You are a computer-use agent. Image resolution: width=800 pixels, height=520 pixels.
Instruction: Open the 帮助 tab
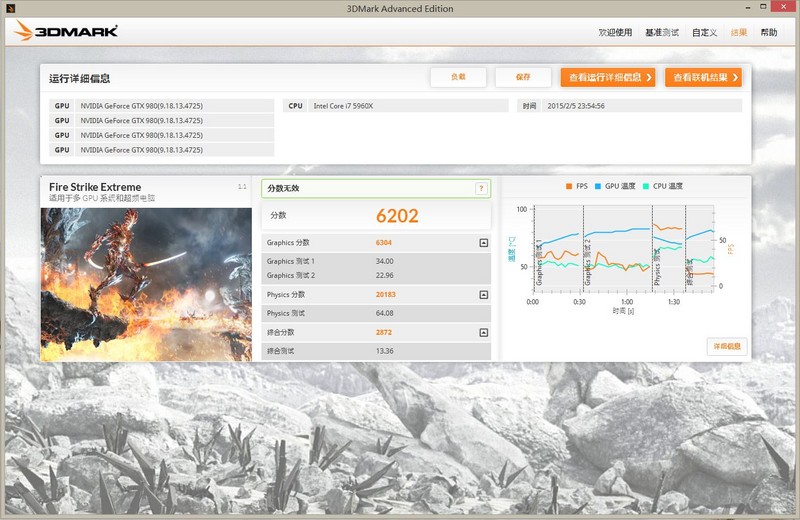tap(769, 33)
